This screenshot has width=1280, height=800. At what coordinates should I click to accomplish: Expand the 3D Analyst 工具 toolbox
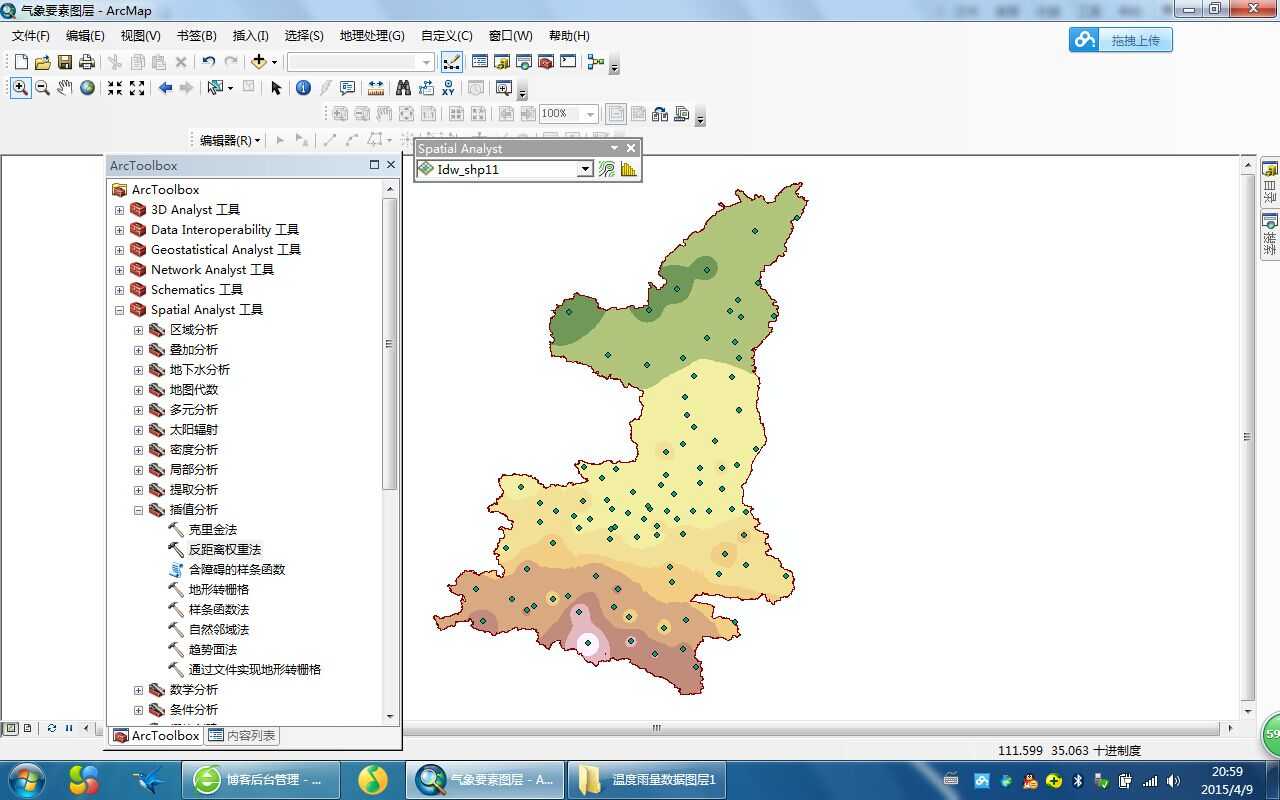tap(119, 210)
